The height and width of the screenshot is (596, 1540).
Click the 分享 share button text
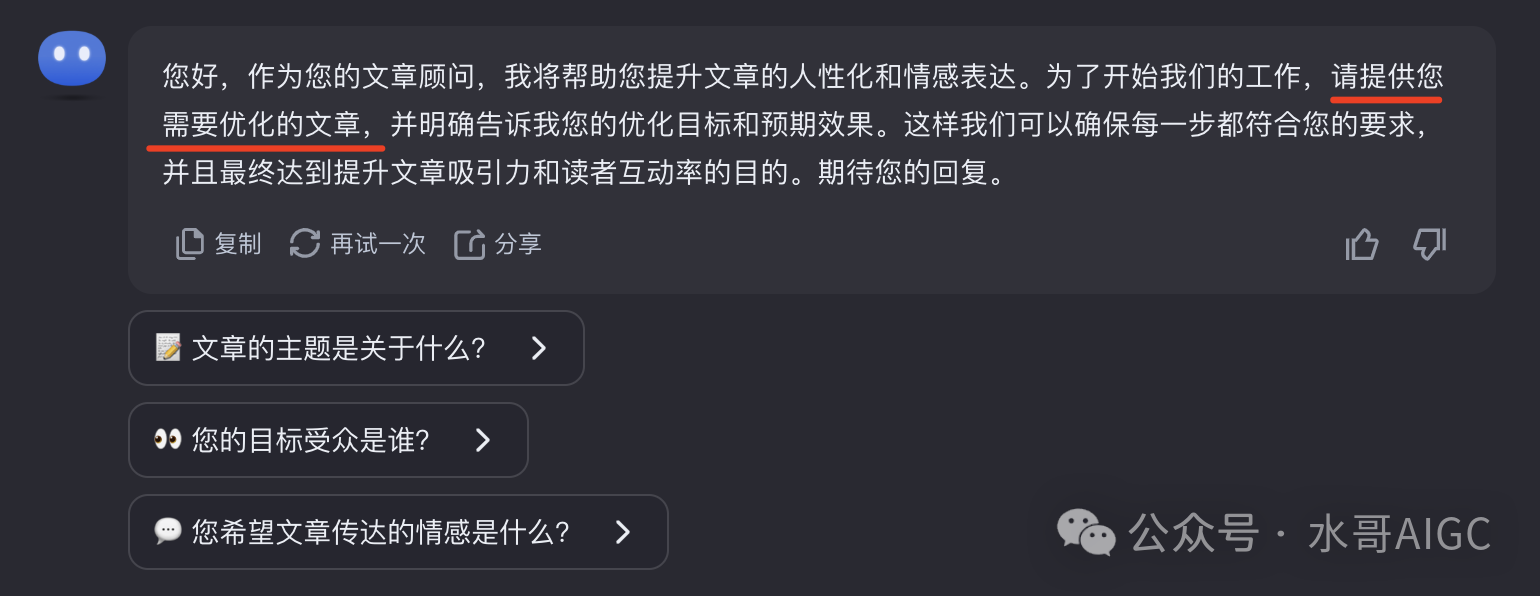515,243
